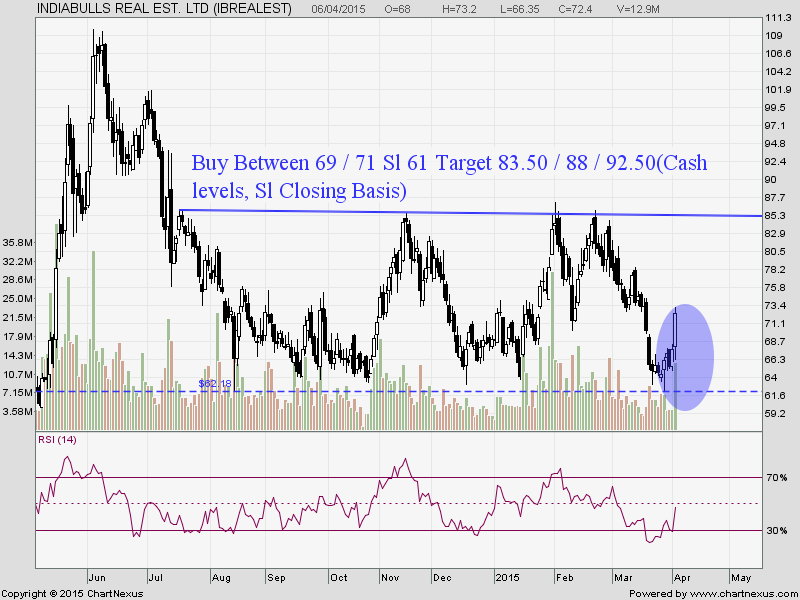Click the Nov month label on time axis
Image resolution: width=800 pixels, height=600 pixels.
(390, 578)
